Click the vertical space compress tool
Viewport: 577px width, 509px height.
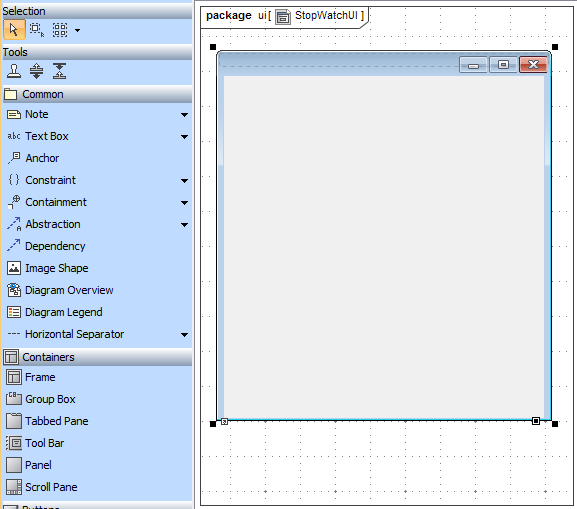coord(59,71)
